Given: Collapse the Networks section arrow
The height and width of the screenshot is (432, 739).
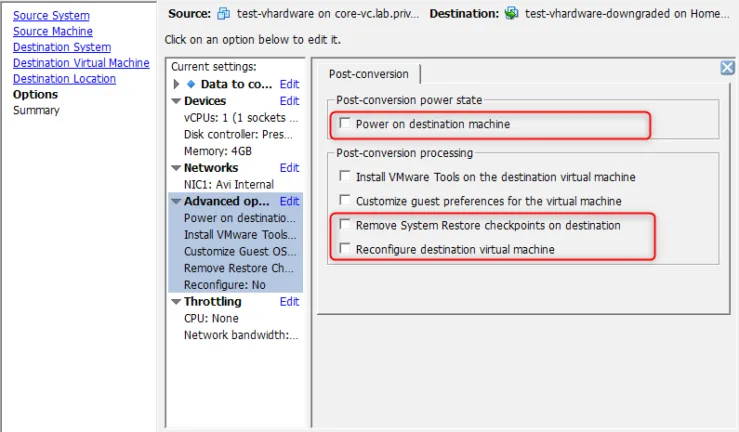Looking at the screenshot, I should coord(176,168).
